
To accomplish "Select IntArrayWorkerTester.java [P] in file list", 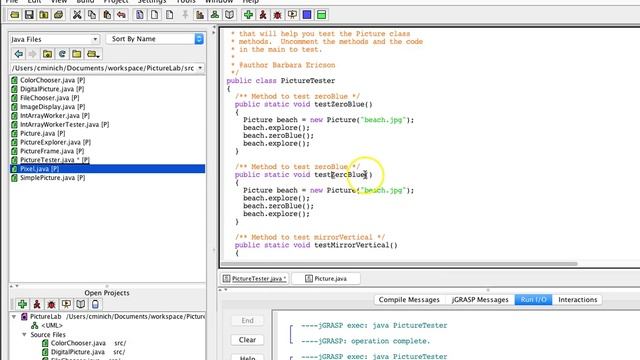I will 107,124.
